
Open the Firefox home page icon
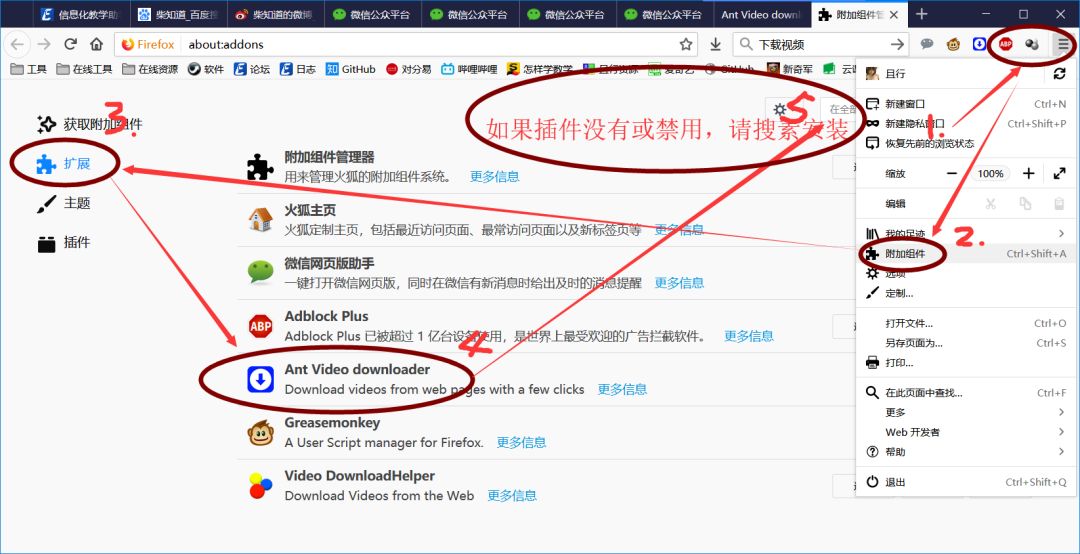coord(96,44)
